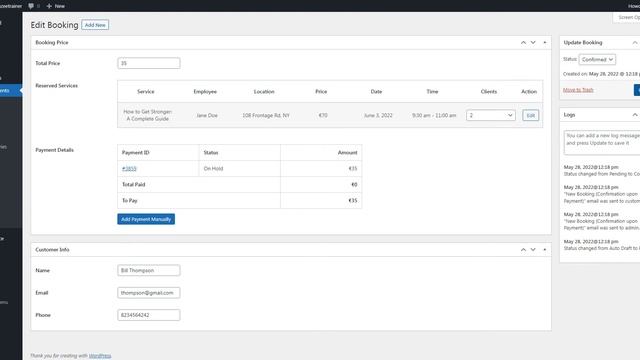Open the New menu in admin bar
This screenshot has width=640, height=360.
tap(56, 6)
